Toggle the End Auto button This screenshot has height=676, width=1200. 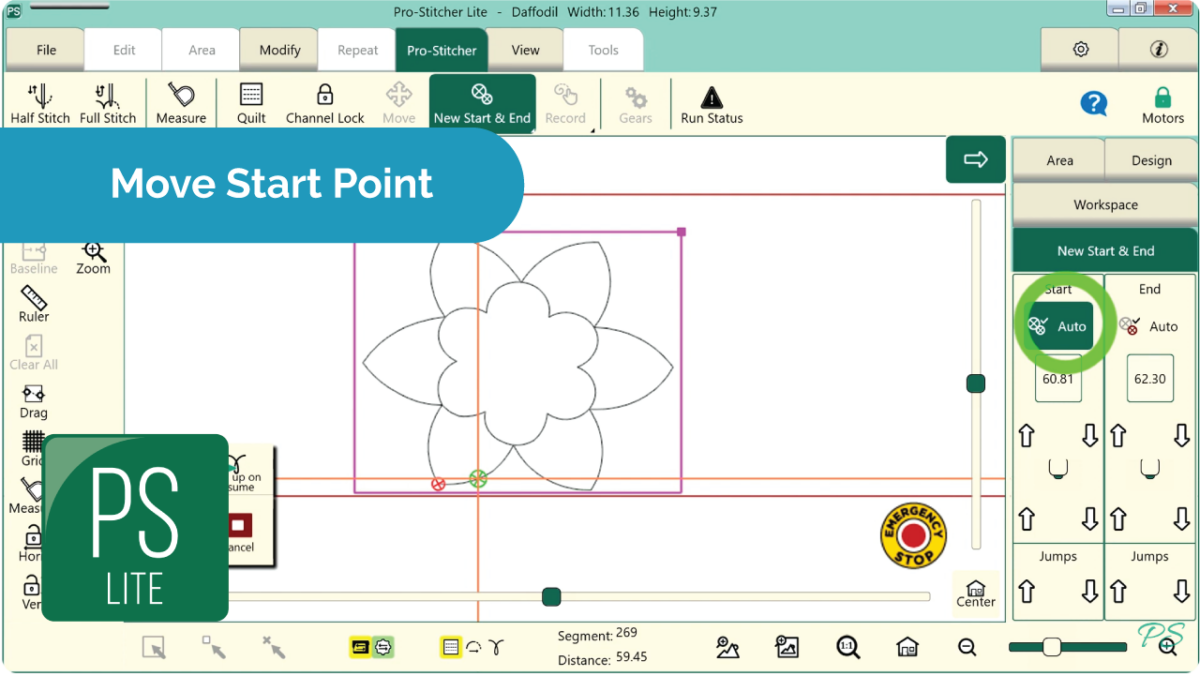click(x=1150, y=326)
